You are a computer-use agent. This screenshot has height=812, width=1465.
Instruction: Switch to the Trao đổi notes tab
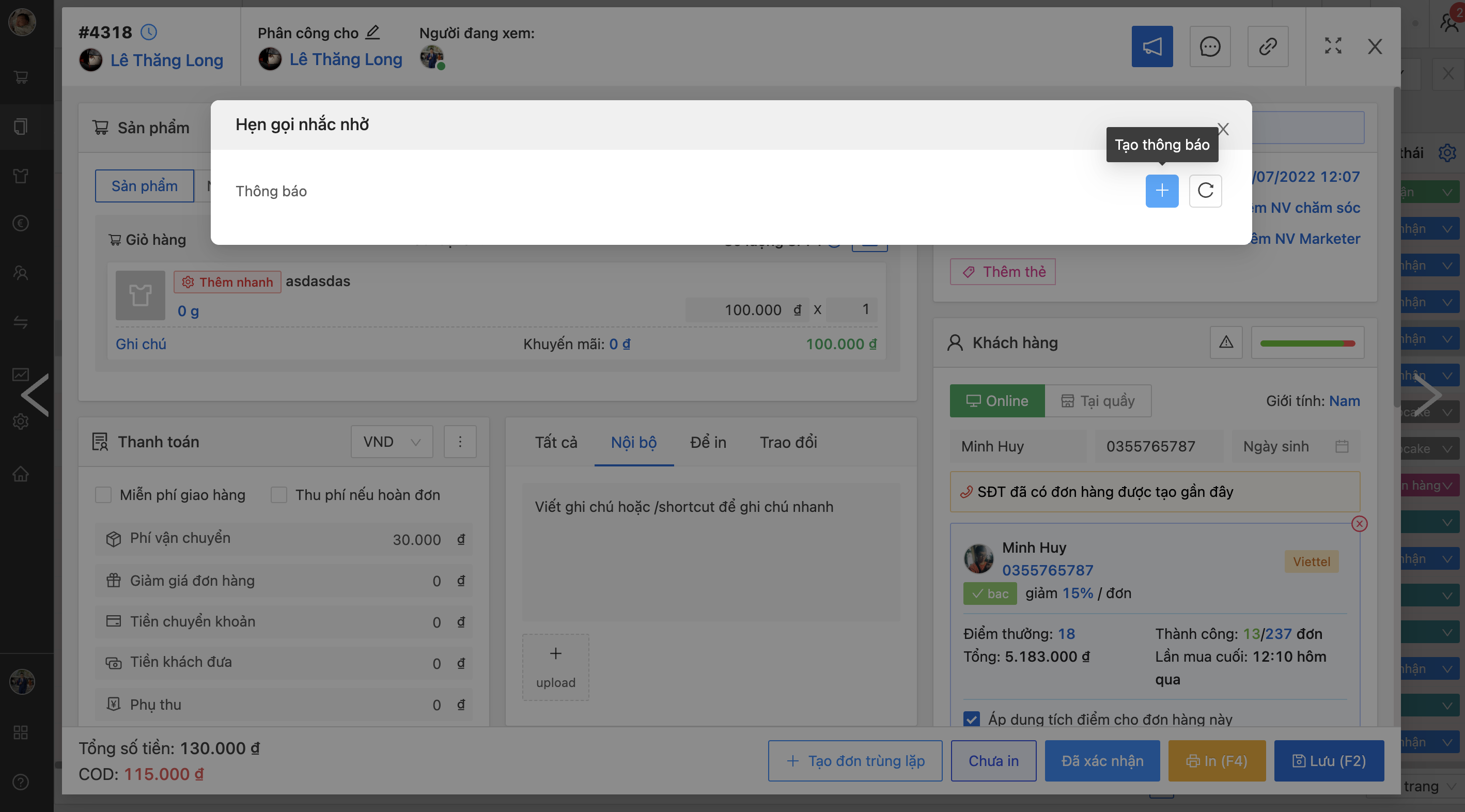(788, 442)
